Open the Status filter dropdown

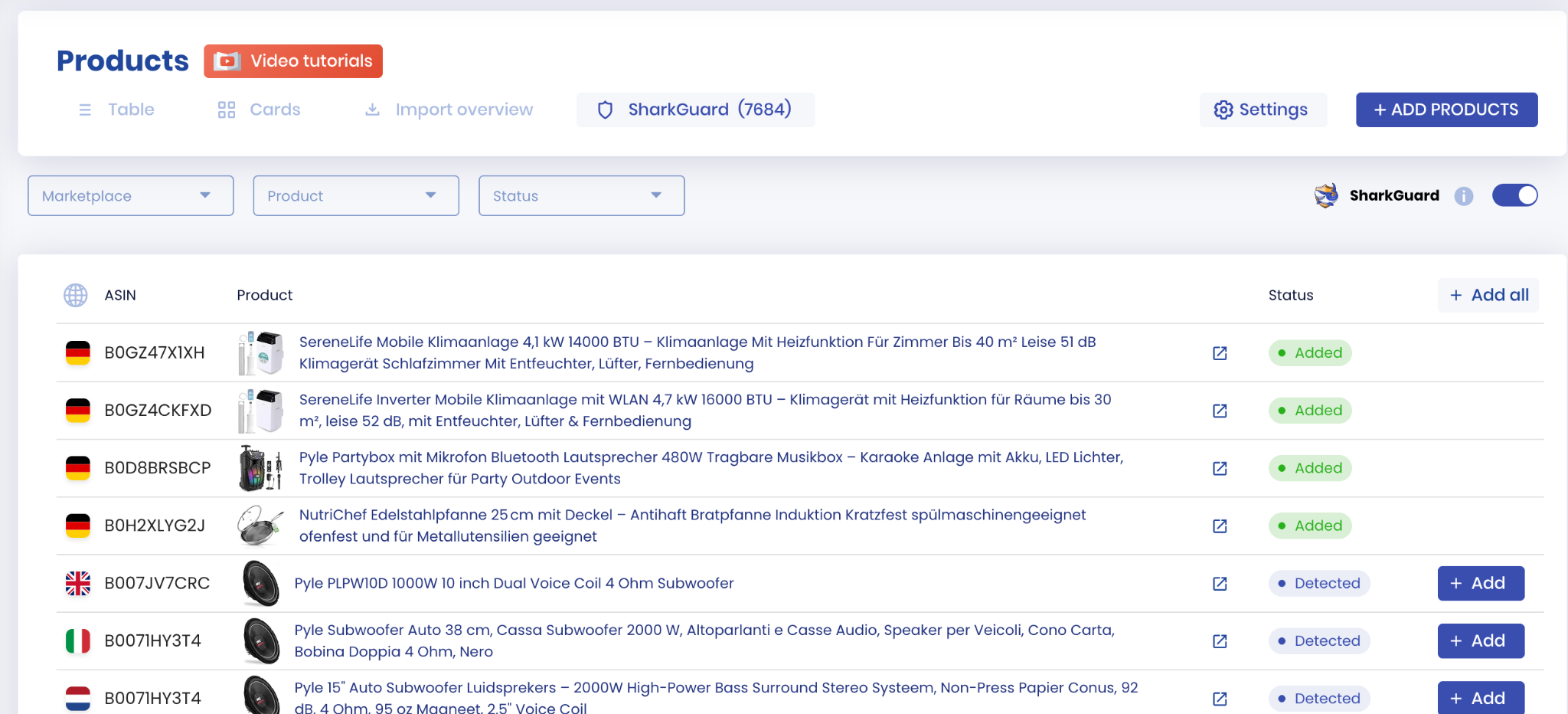[x=582, y=196]
